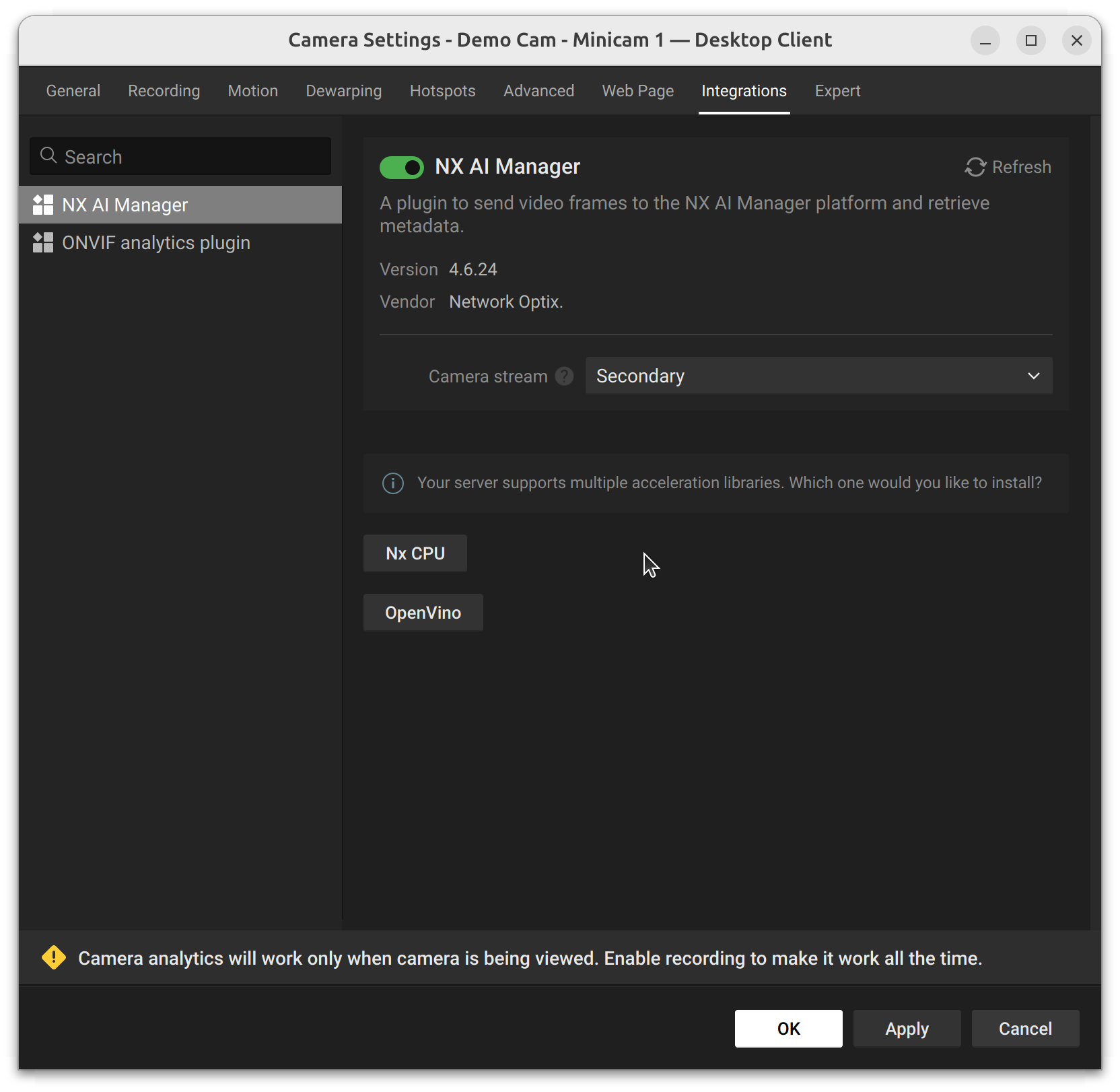Screen dimensions: 1120x1092
Task: Go to the Motion tab
Action: pos(252,91)
